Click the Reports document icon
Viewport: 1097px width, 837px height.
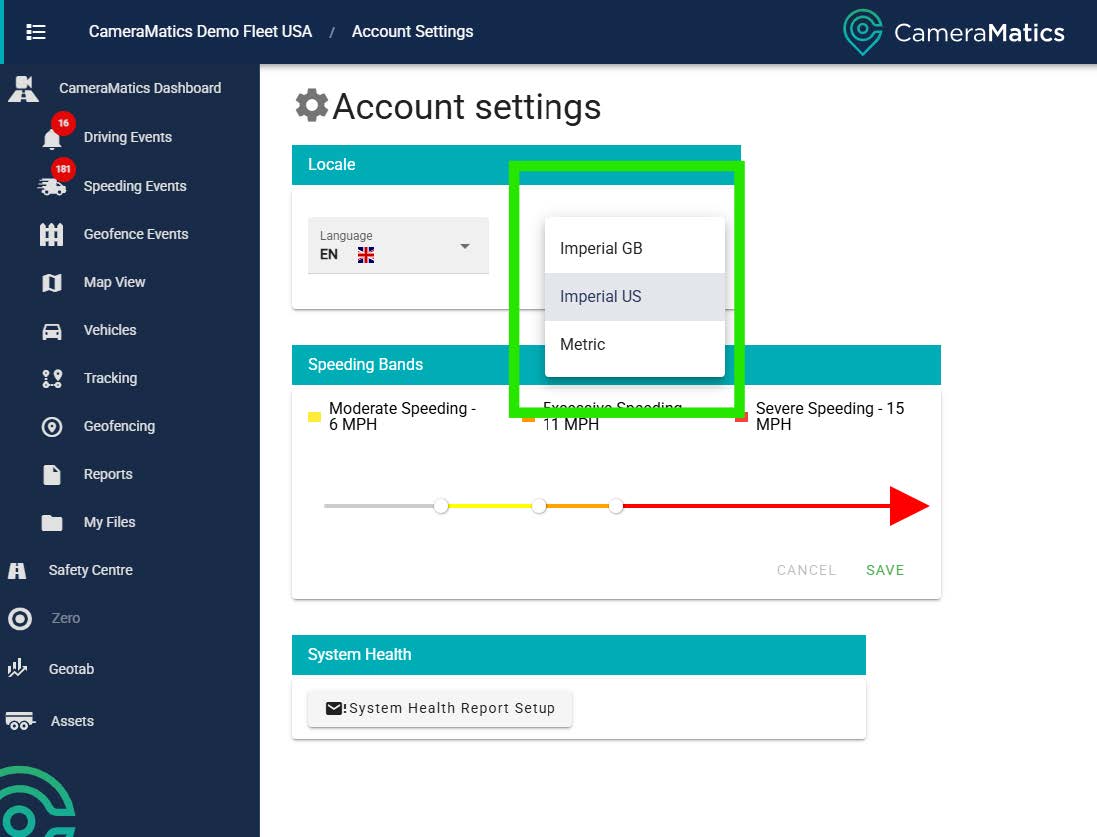pyautogui.click(x=52, y=475)
